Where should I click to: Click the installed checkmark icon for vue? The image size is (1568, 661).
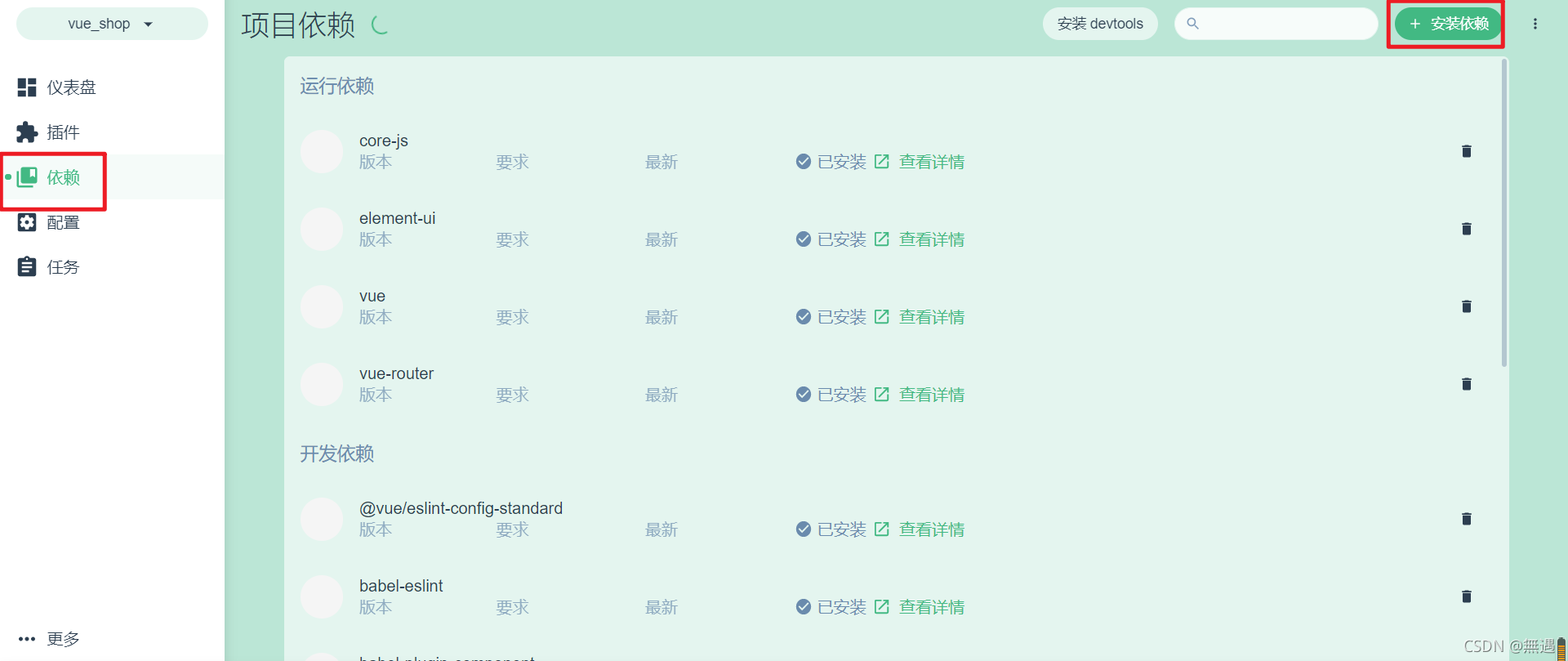coord(804,316)
